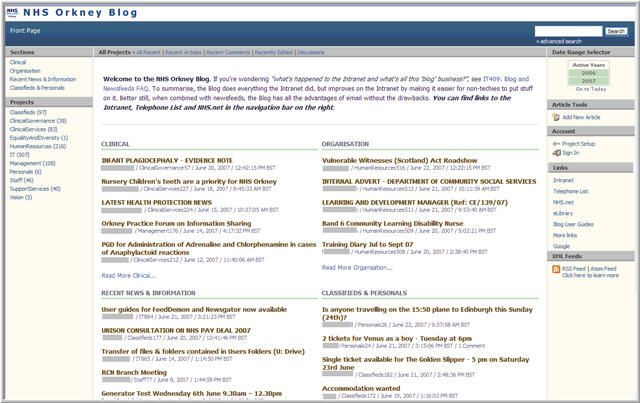Jump to today via Go to Today

(x=589, y=89)
